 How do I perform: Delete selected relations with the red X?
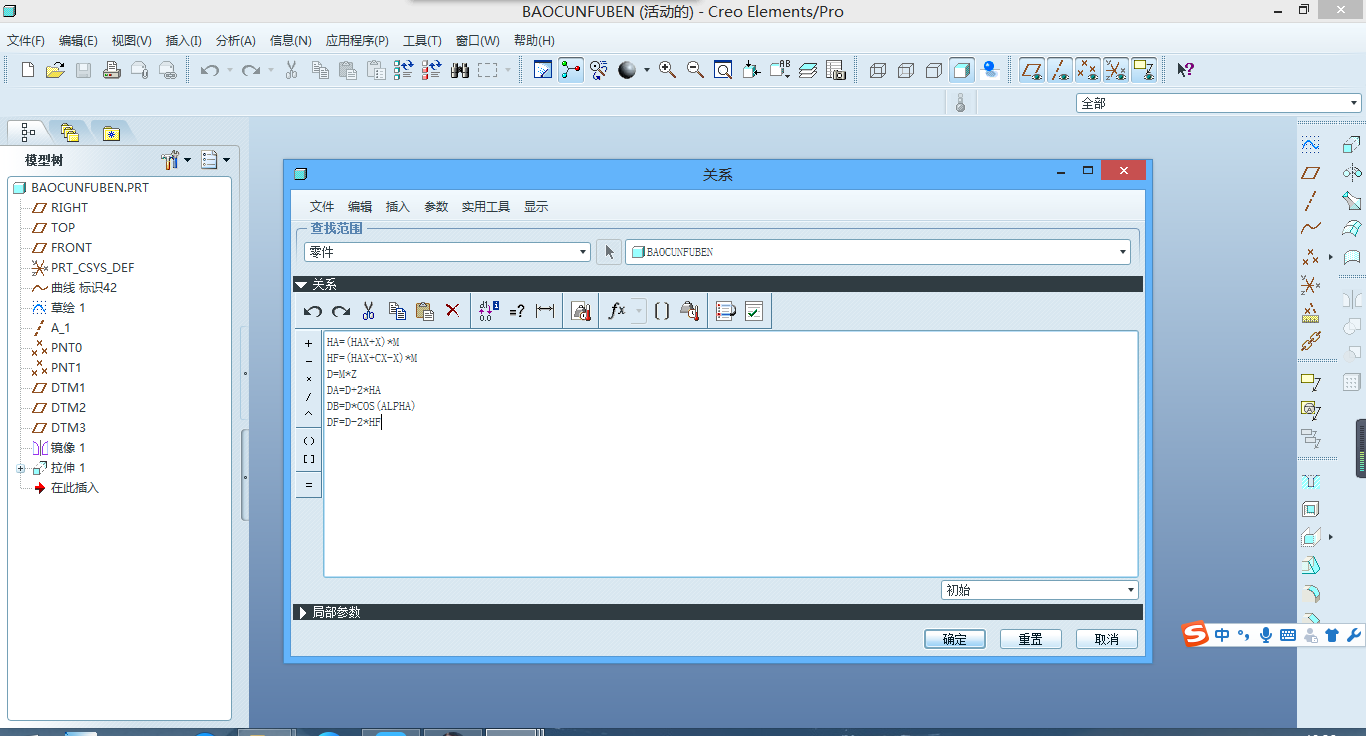pyautogui.click(x=452, y=311)
